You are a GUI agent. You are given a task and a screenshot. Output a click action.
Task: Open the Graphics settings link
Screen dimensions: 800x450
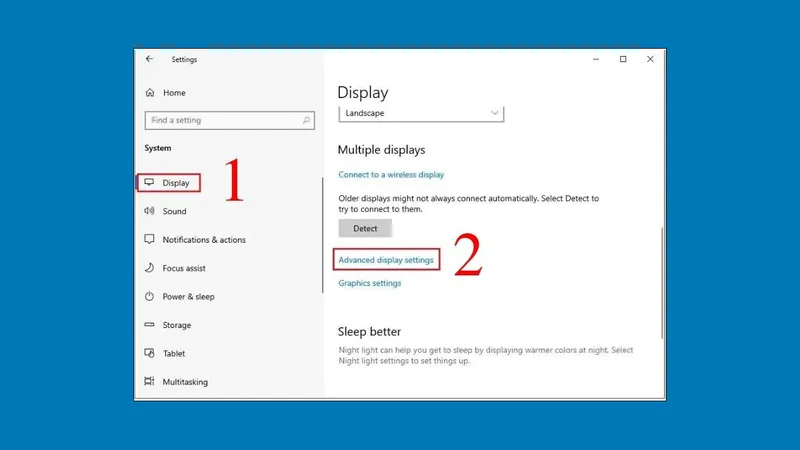click(369, 283)
